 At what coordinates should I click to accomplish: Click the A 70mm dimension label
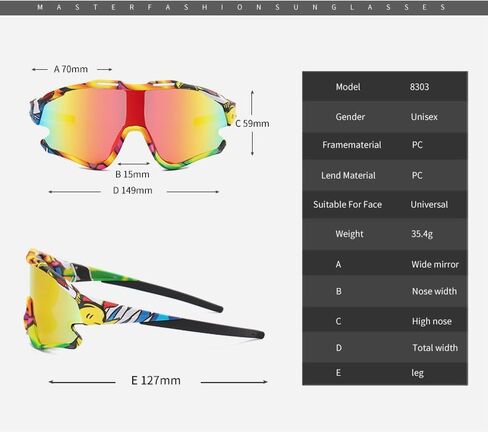[71, 69]
